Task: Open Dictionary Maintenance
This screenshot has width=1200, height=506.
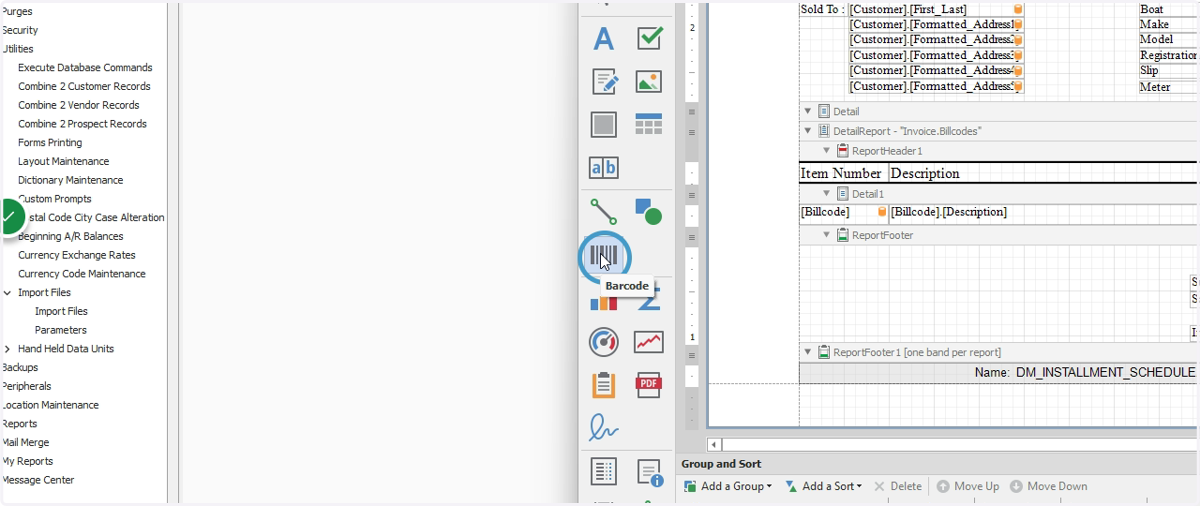Action: 71,180
